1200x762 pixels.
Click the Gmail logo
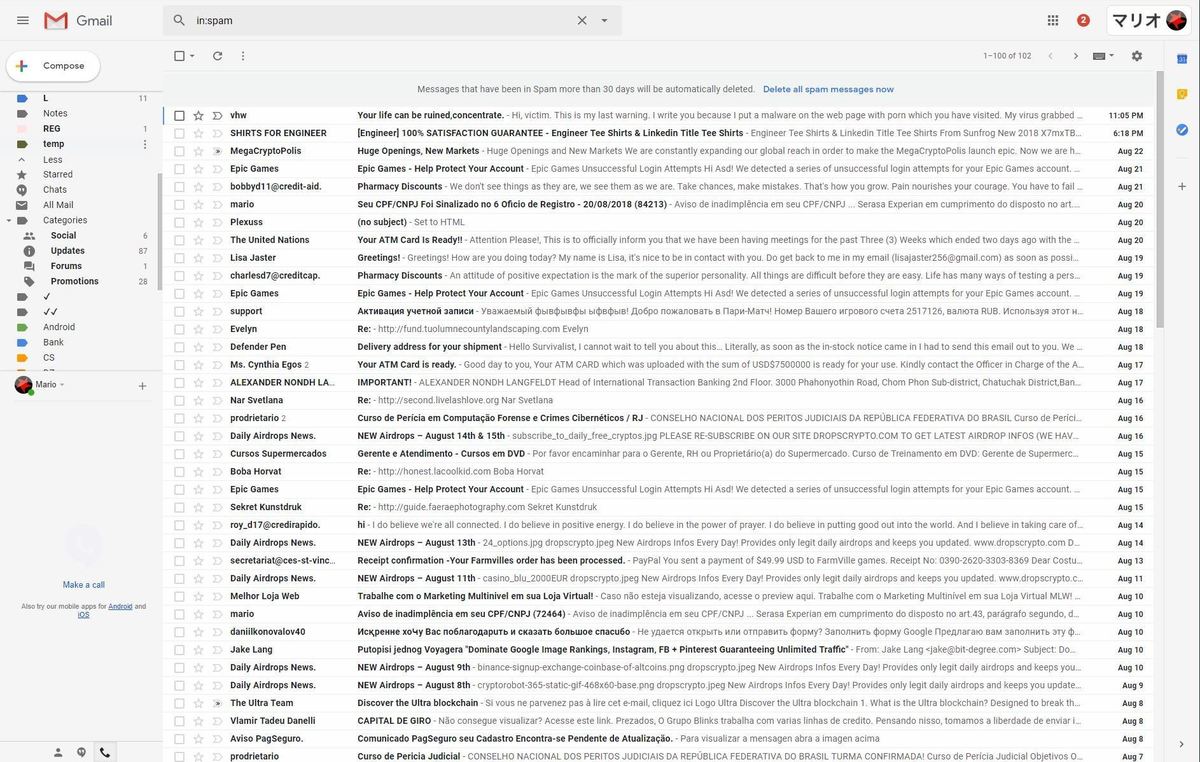(78, 20)
